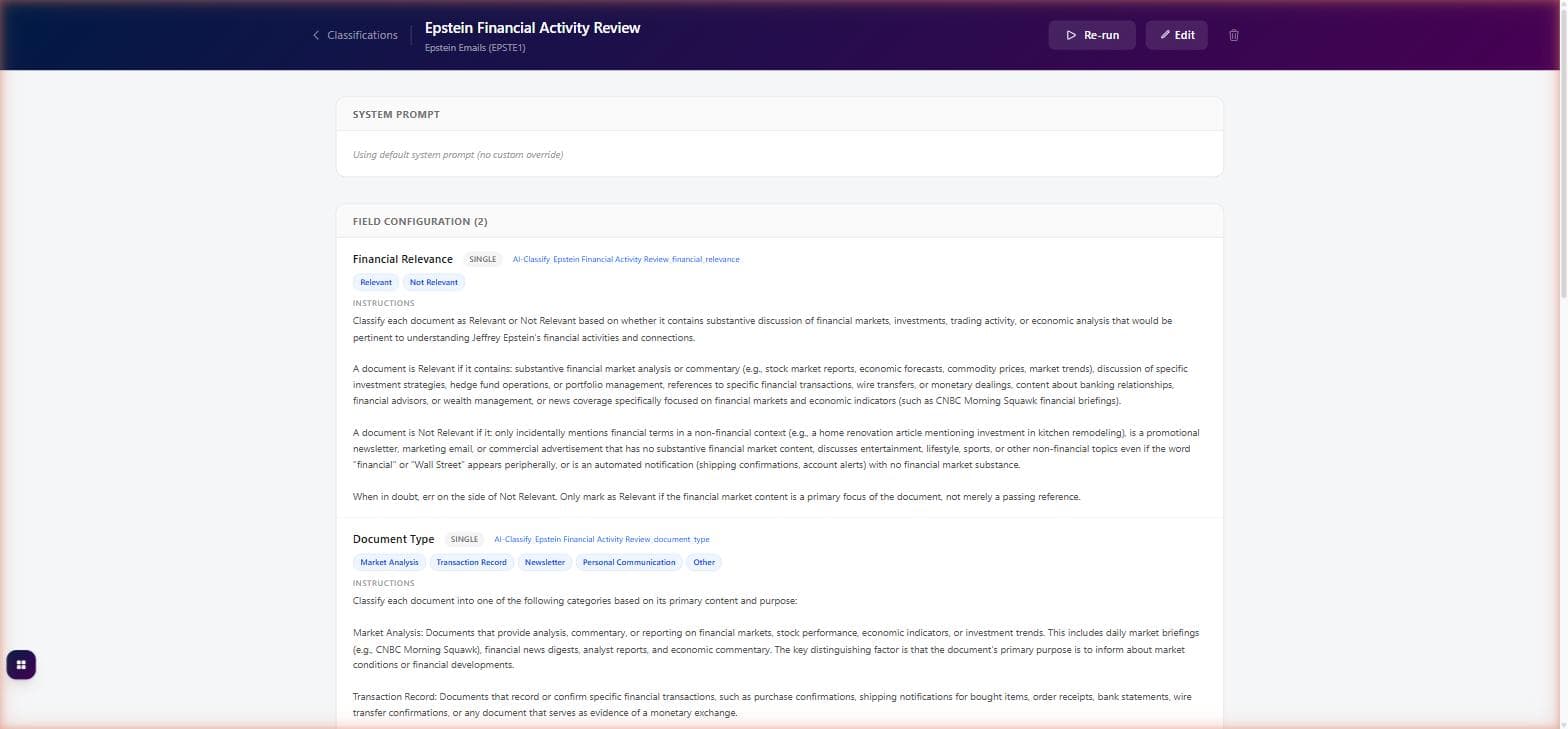Screen dimensions: 1568x729
Task: Open the AI-Classify document_type field link
Action: [x=601, y=539]
